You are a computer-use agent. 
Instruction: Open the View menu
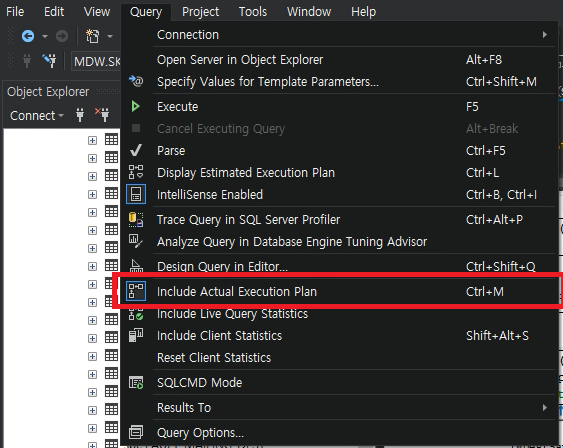97,12
